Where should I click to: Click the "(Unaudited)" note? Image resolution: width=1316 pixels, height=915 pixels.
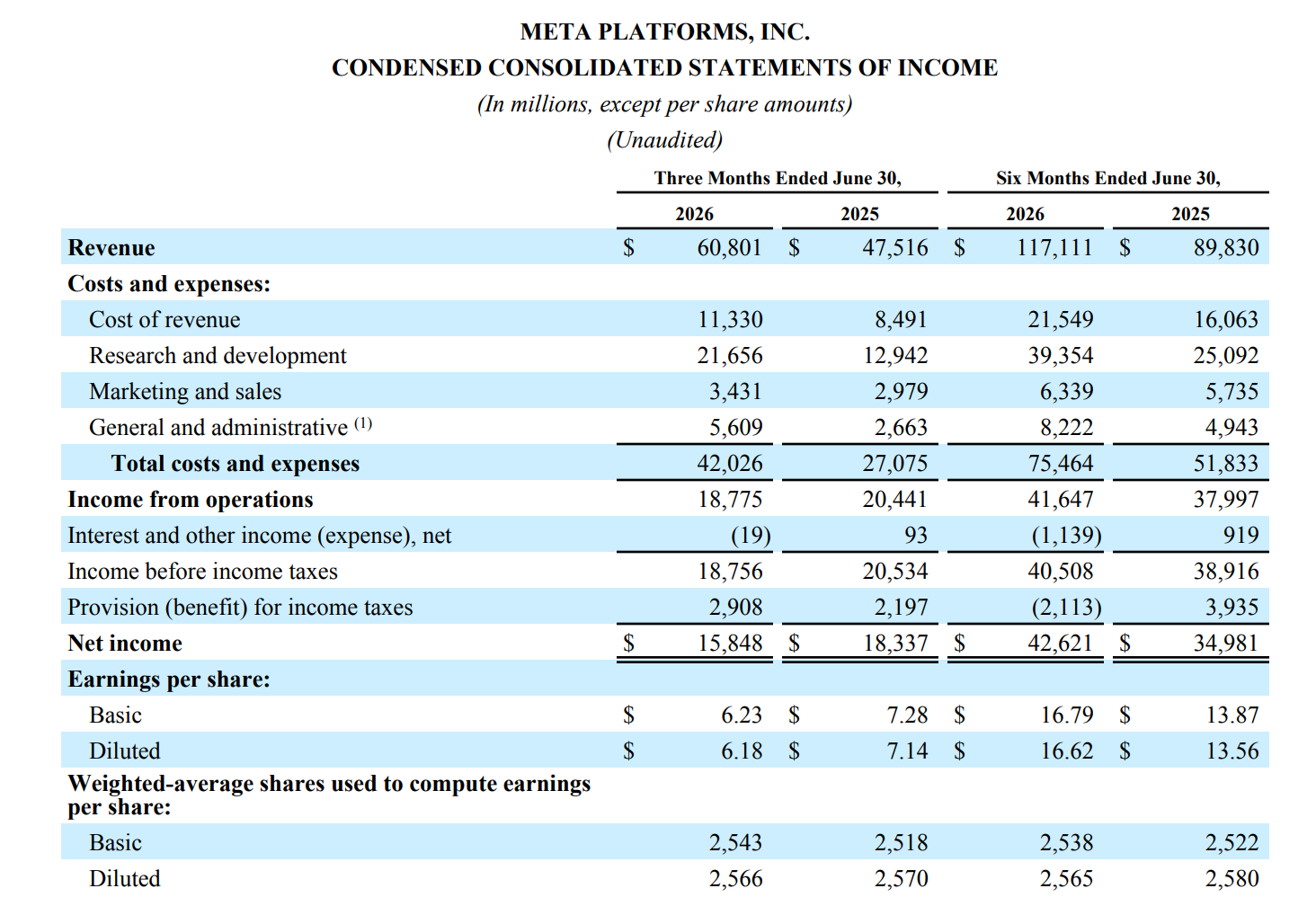coord(665,140)
